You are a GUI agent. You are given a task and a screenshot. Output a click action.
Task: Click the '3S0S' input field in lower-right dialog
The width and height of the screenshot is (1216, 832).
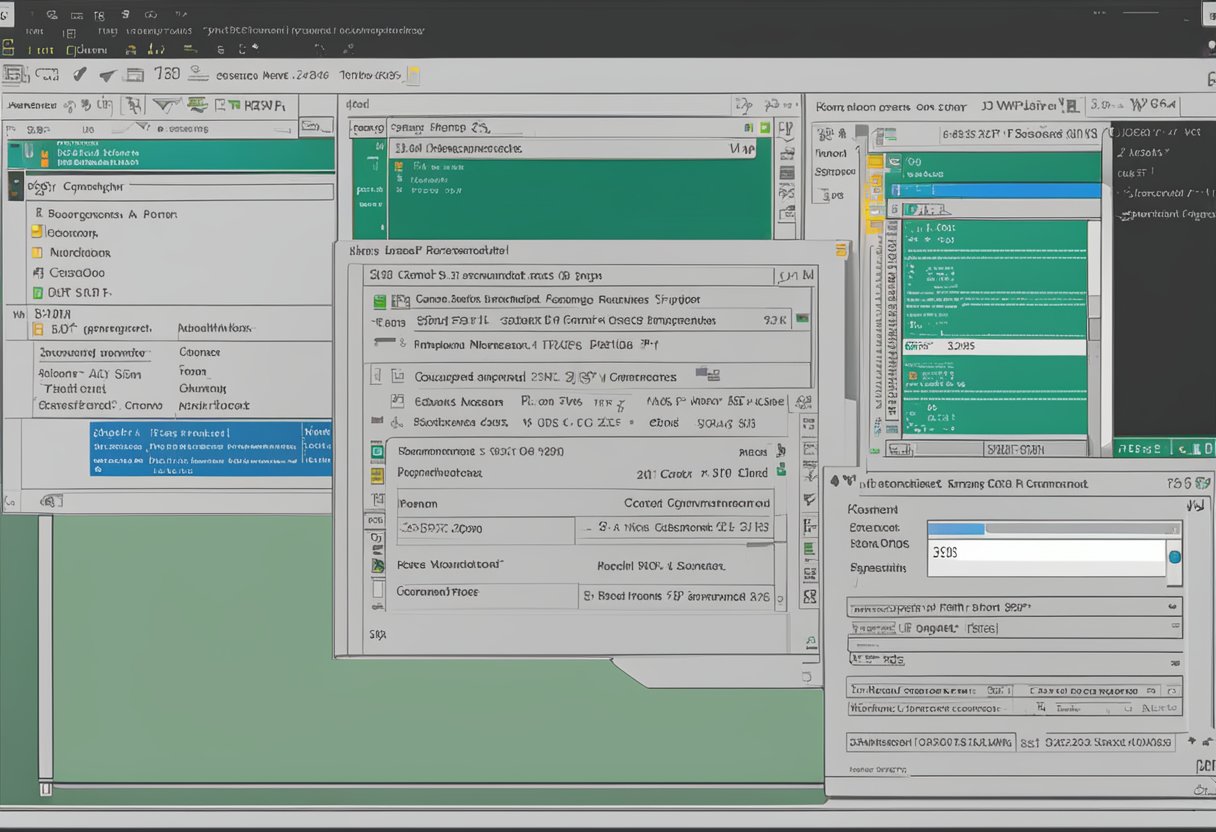[1045, 557]
